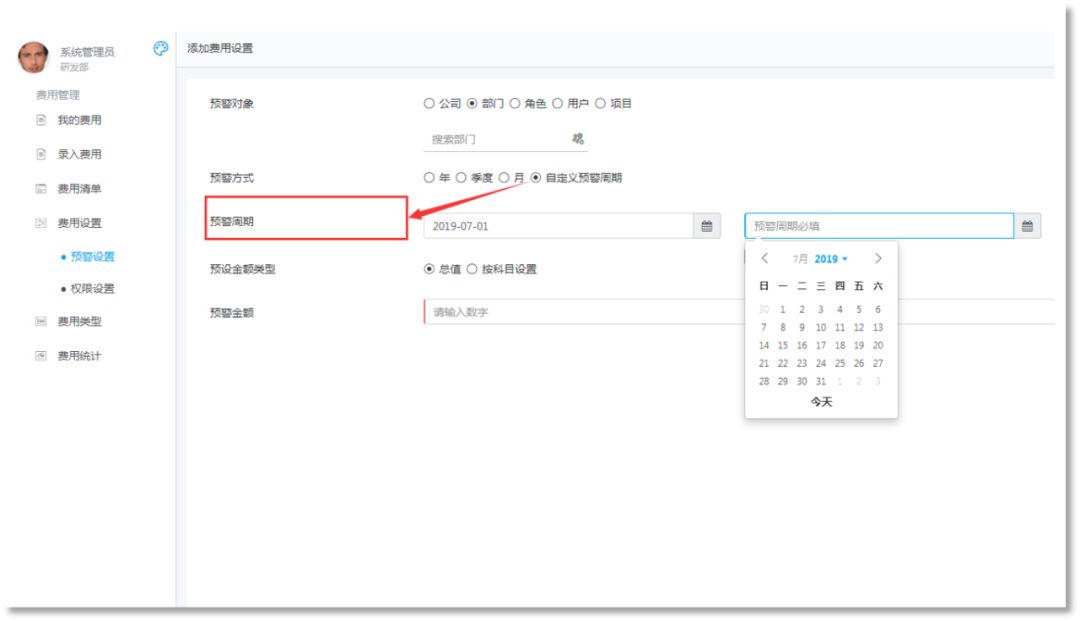This screenshot has height=621, width=1080.
Task: Select 自定义预警周期 radio option
Action: point(536,178)
